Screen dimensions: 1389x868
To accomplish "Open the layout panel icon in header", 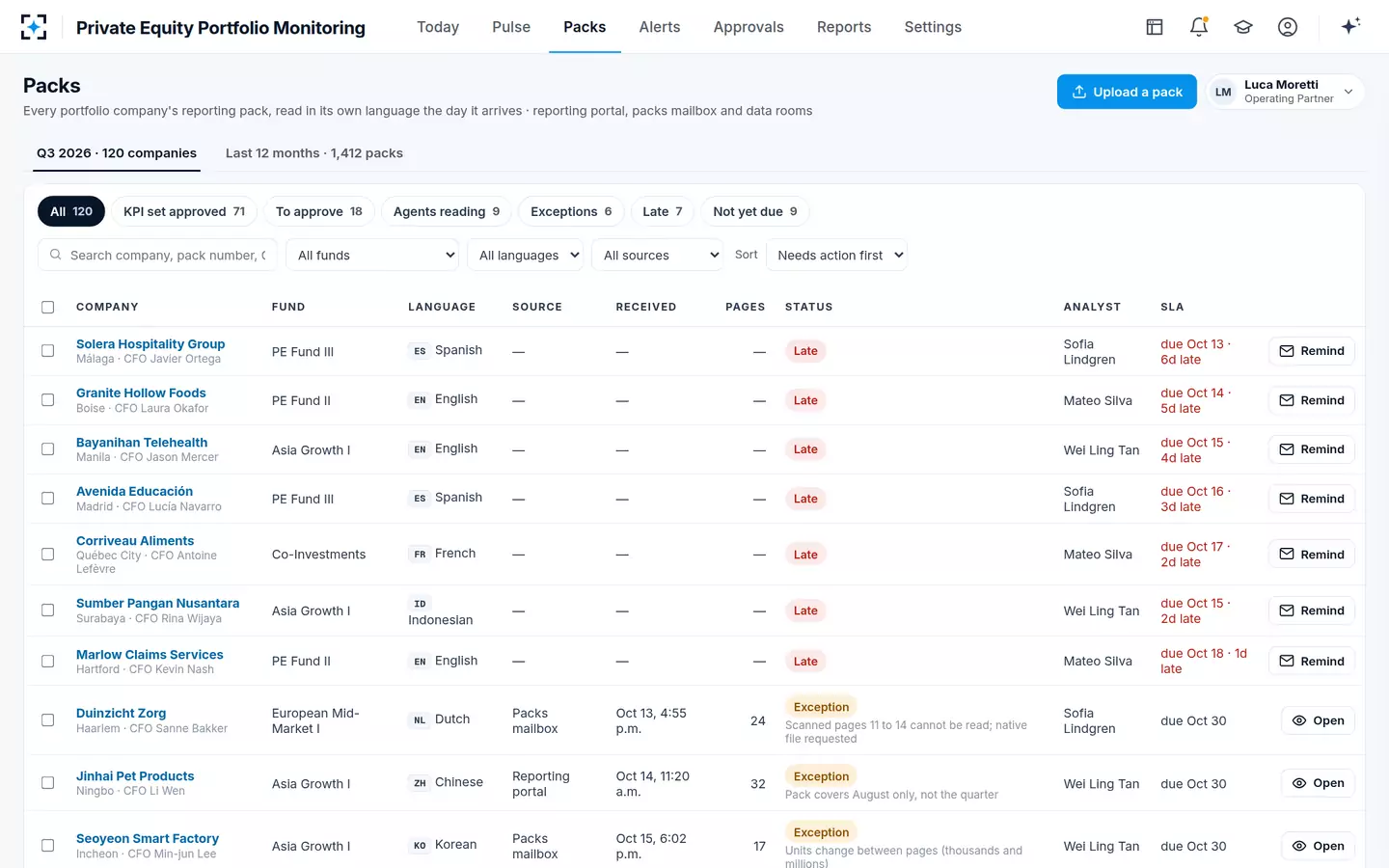I will [x=1155, y=27].
